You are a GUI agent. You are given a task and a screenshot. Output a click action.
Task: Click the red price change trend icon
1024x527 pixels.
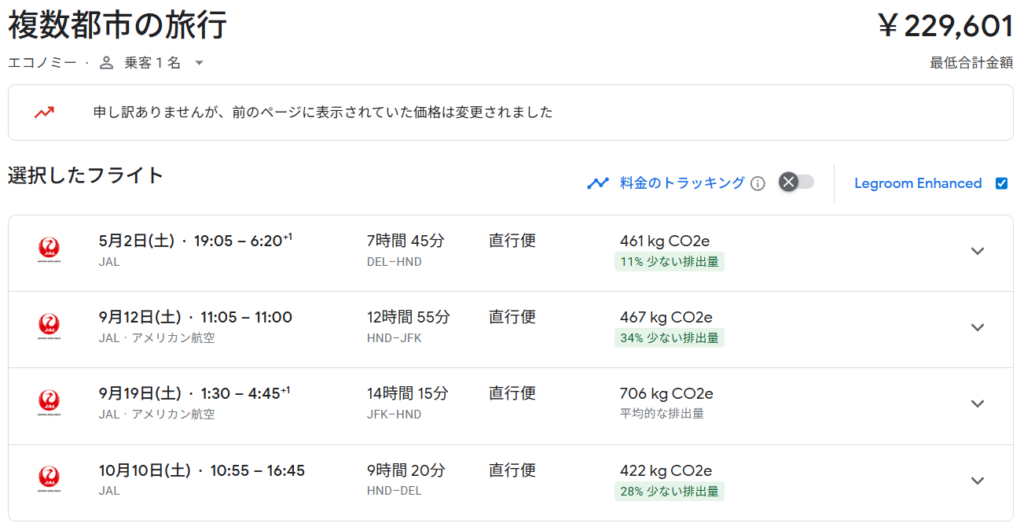44,112
